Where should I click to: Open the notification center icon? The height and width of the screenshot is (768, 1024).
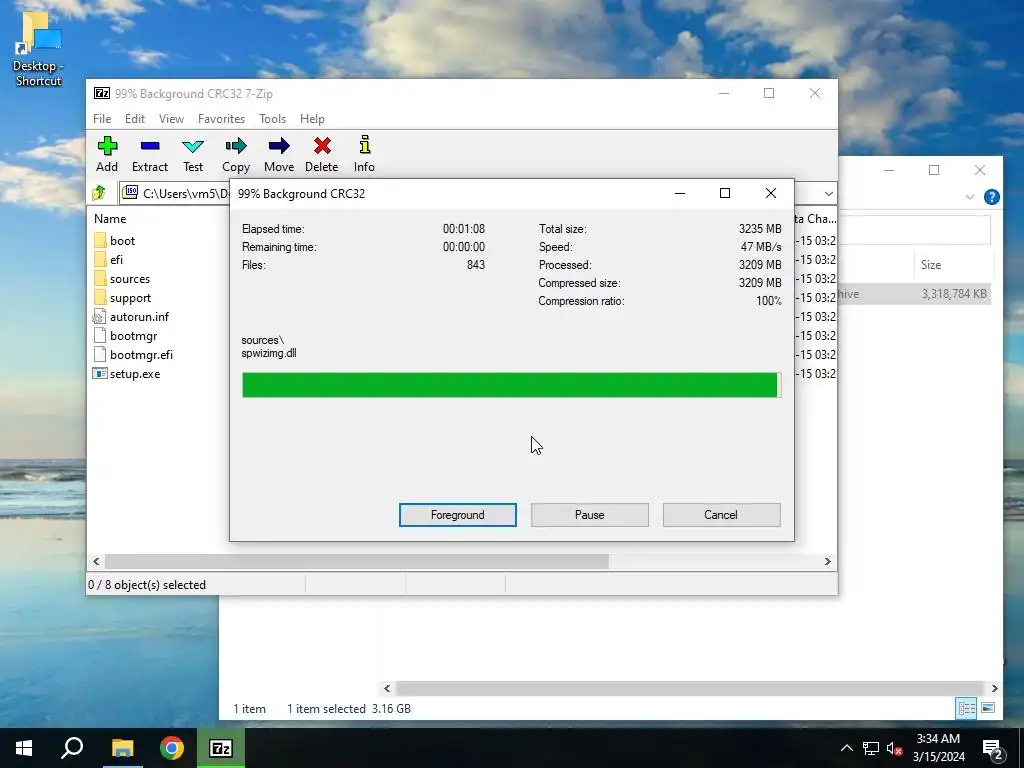click(x=993, y=749)
